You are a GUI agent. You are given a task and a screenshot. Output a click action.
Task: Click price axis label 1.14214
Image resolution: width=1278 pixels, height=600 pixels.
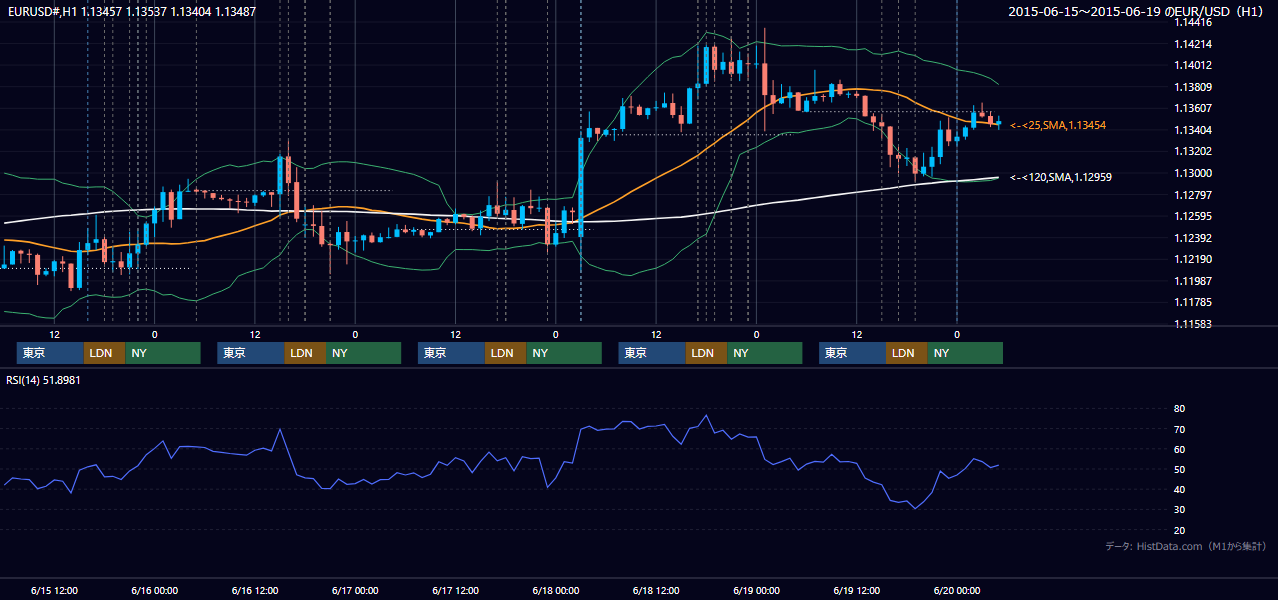1192,44
